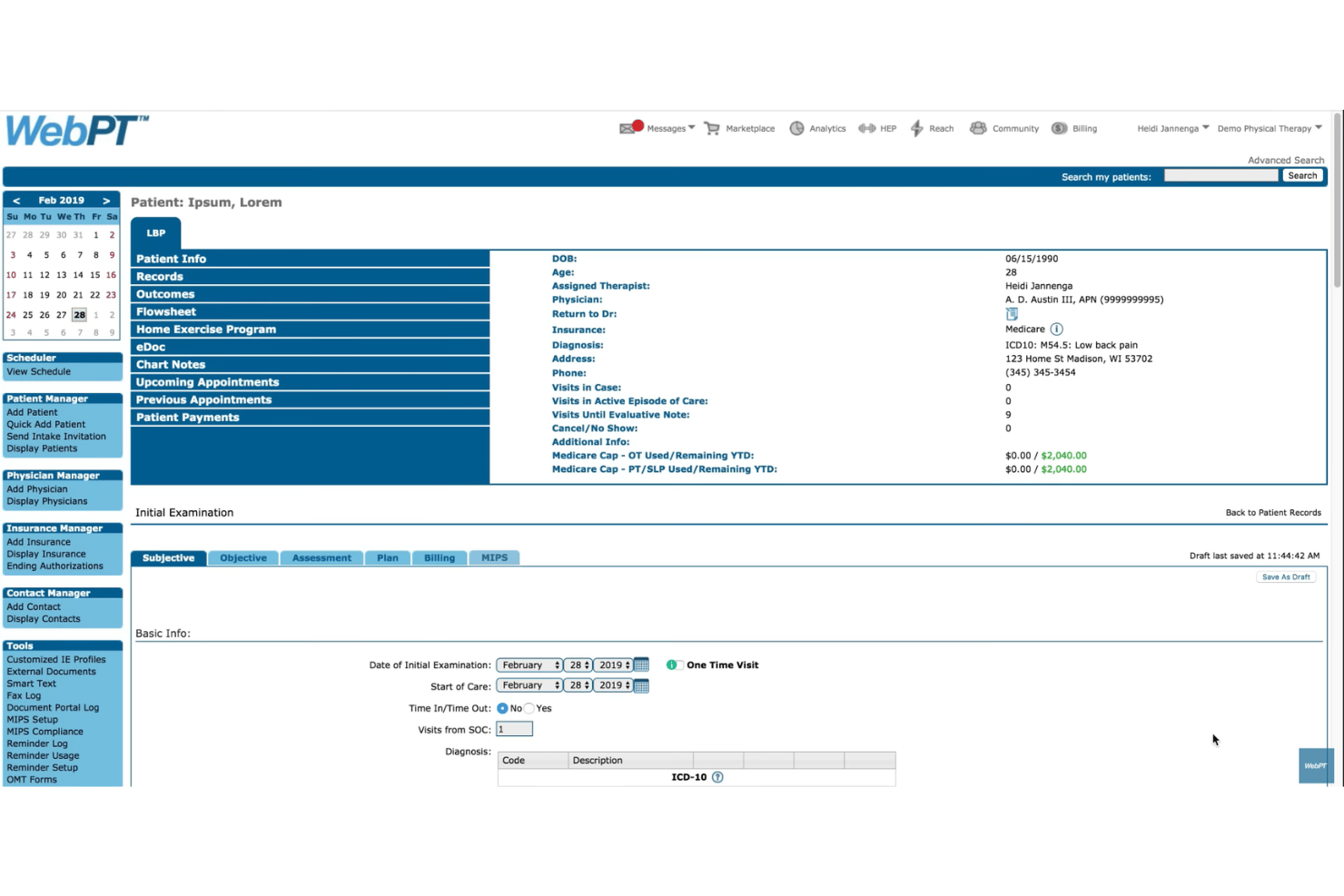Open Upcoming Appointments menu item
Viewport: 1344px width, 896px height.
(x=311, y=382)
